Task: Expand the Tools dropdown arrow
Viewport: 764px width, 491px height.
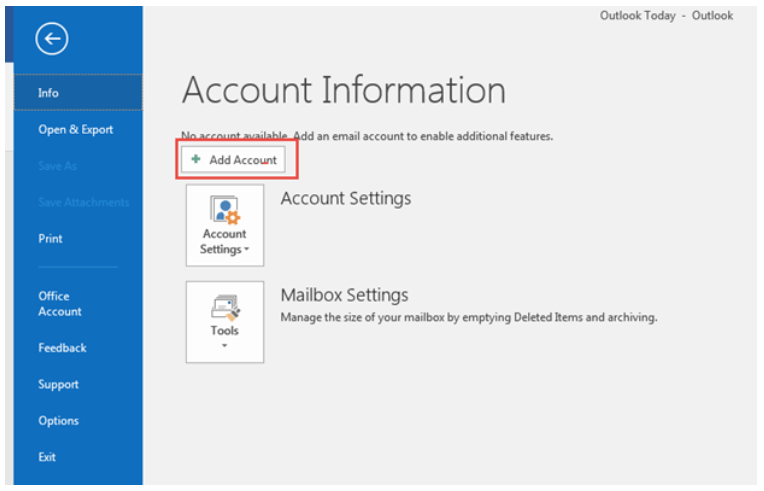Action: [x=224, y=346]
